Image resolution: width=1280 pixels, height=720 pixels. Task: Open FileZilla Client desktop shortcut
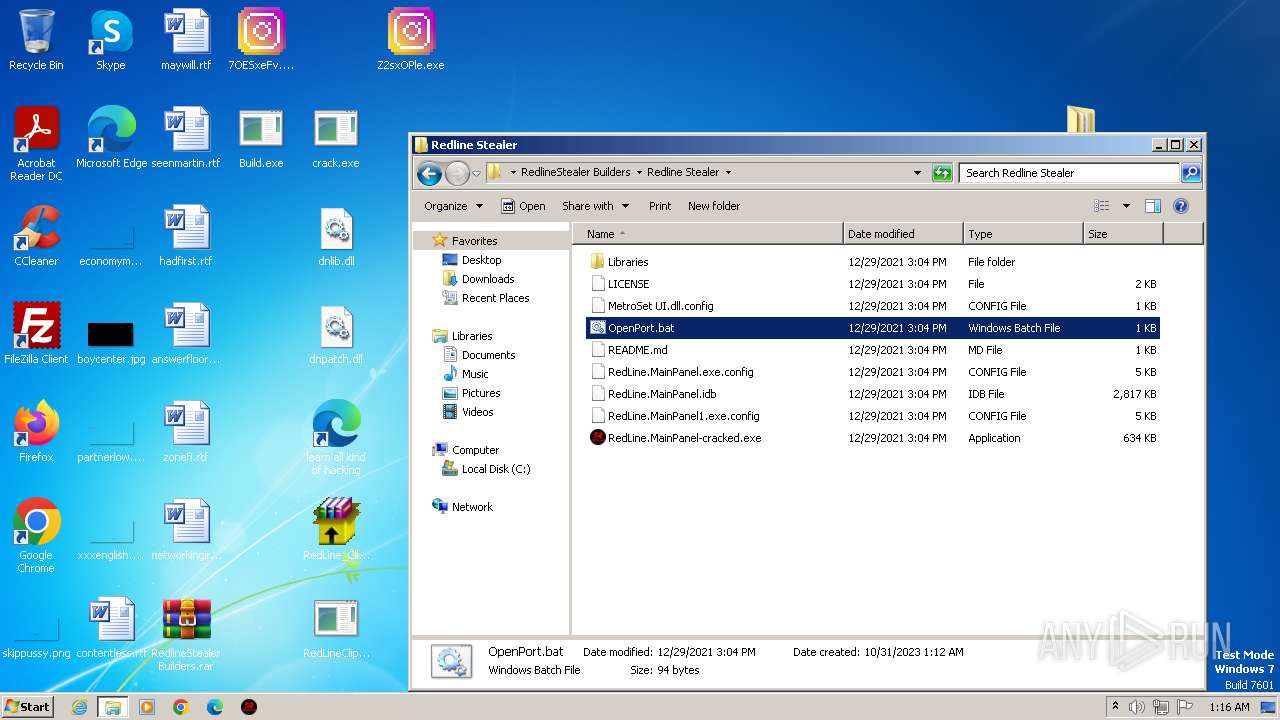[36, 334]
